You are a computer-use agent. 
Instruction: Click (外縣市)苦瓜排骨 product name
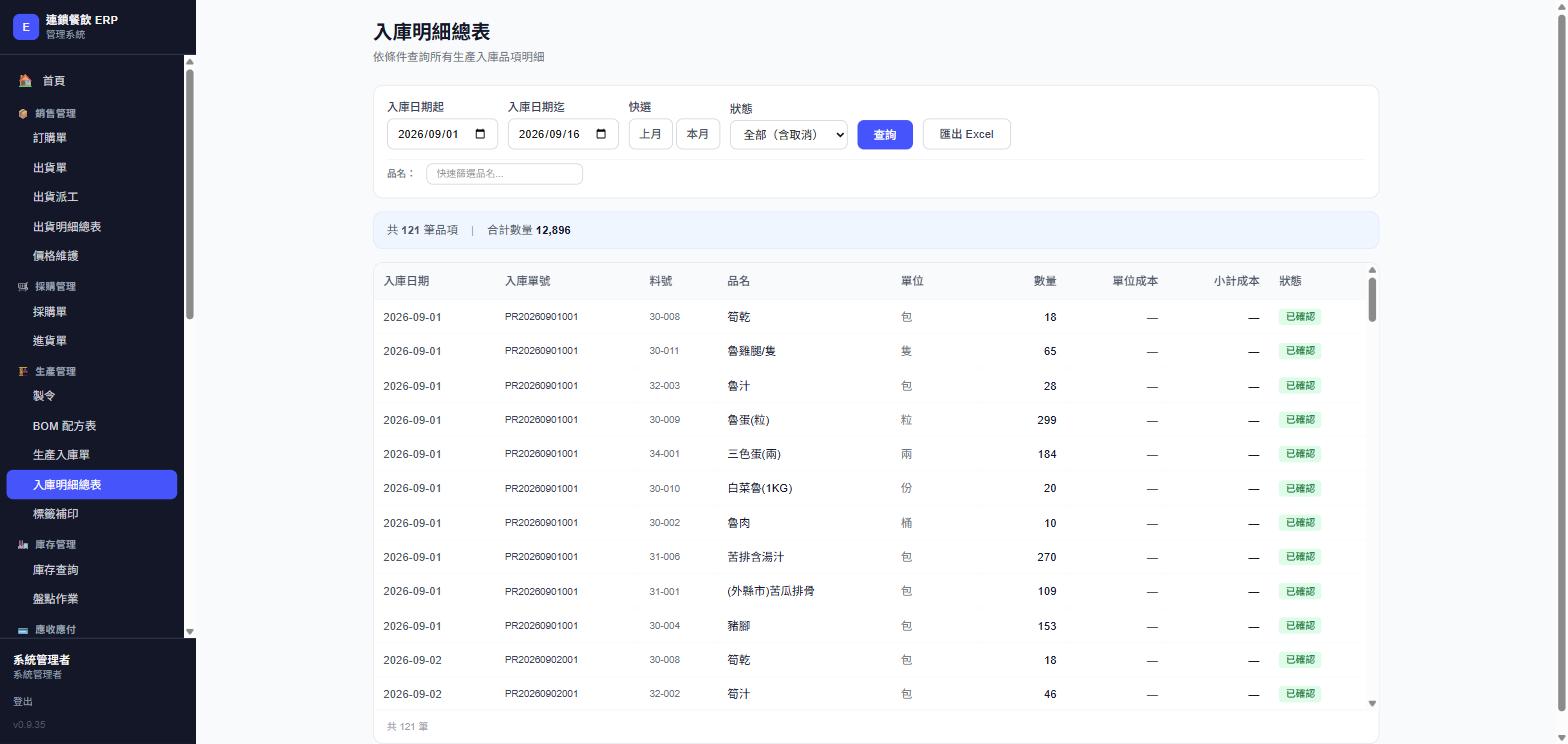point(770,592)
